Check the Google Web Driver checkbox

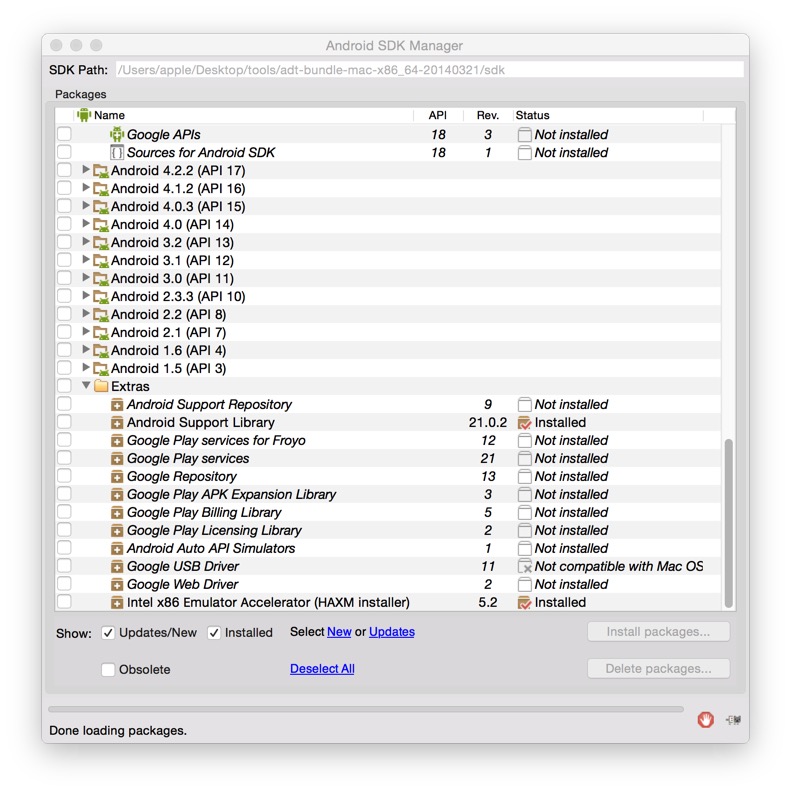(x=64, y=584)
